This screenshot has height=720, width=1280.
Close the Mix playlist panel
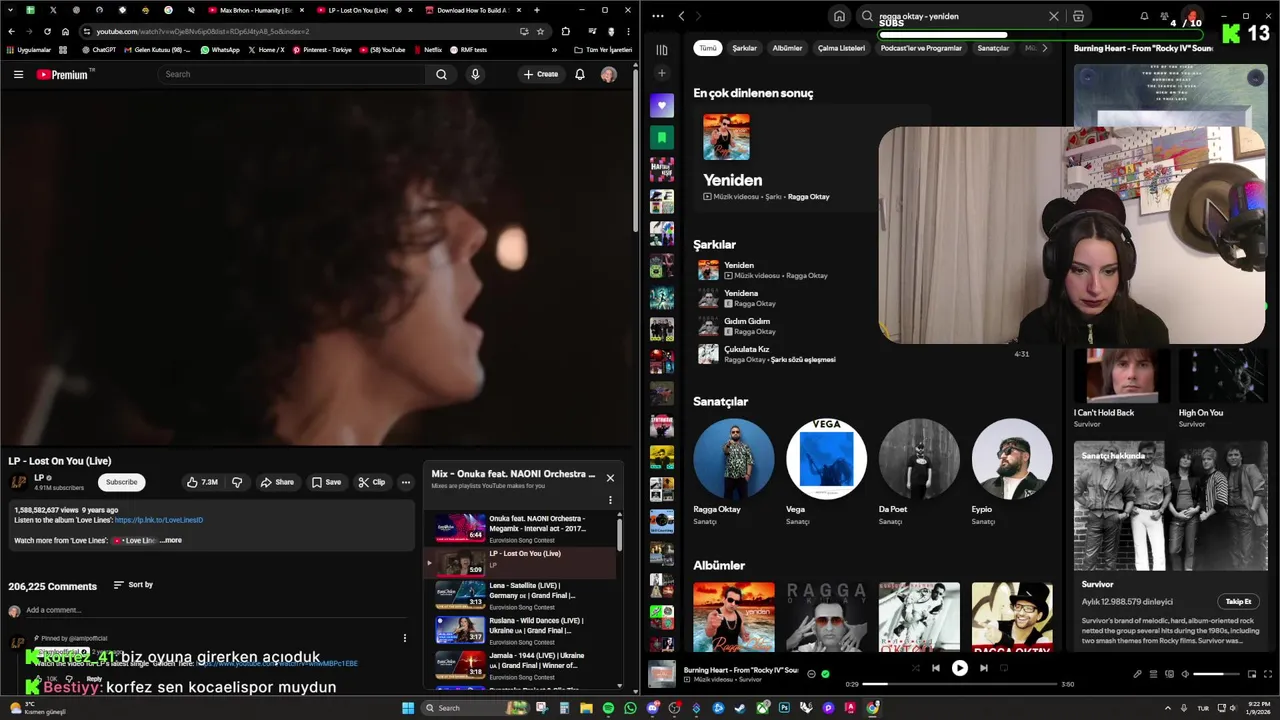610,478
